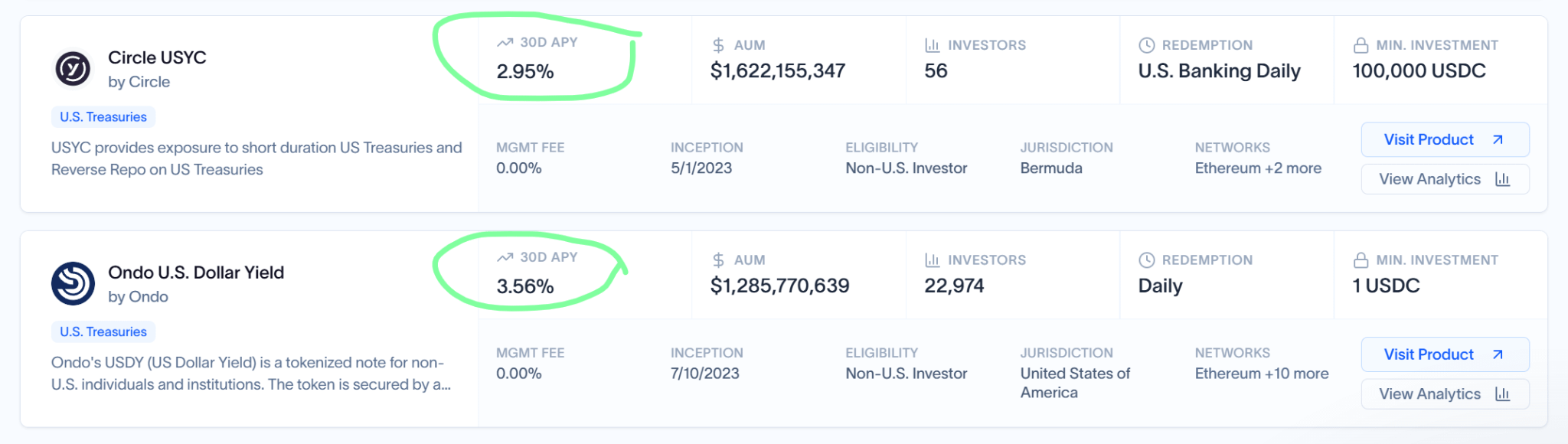The height and width of the screenshot is (444, 1568).
Task: Select the U.S. Treasuries tag under Circle USYC
Action: tap(103, 117)
